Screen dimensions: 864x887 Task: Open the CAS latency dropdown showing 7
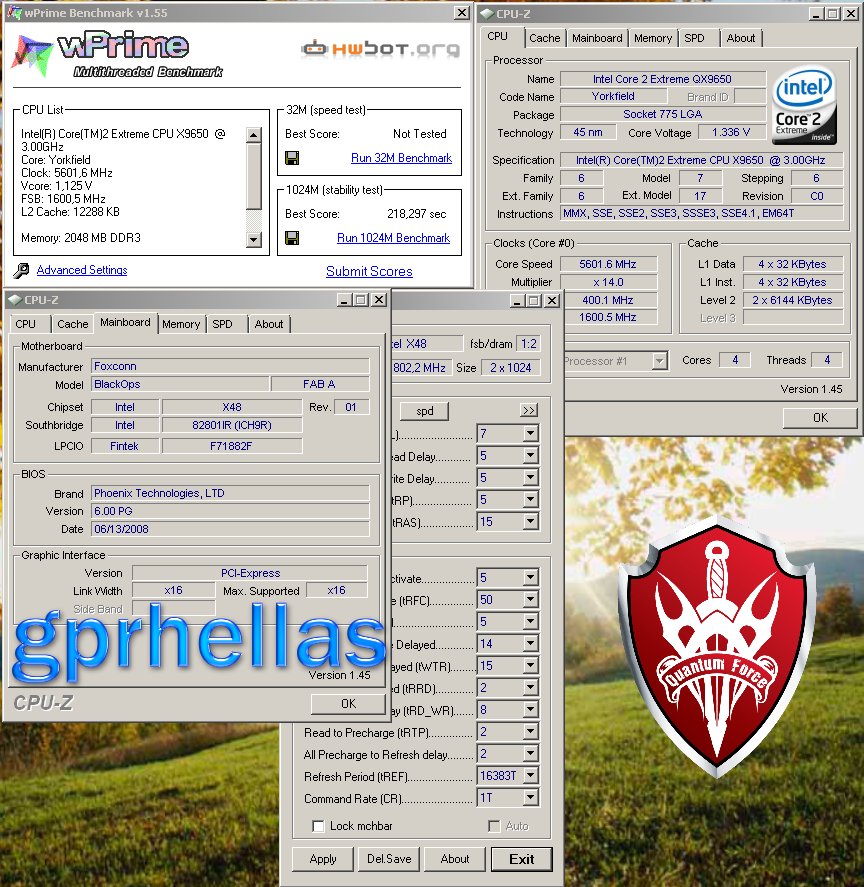tap(530, 434)
